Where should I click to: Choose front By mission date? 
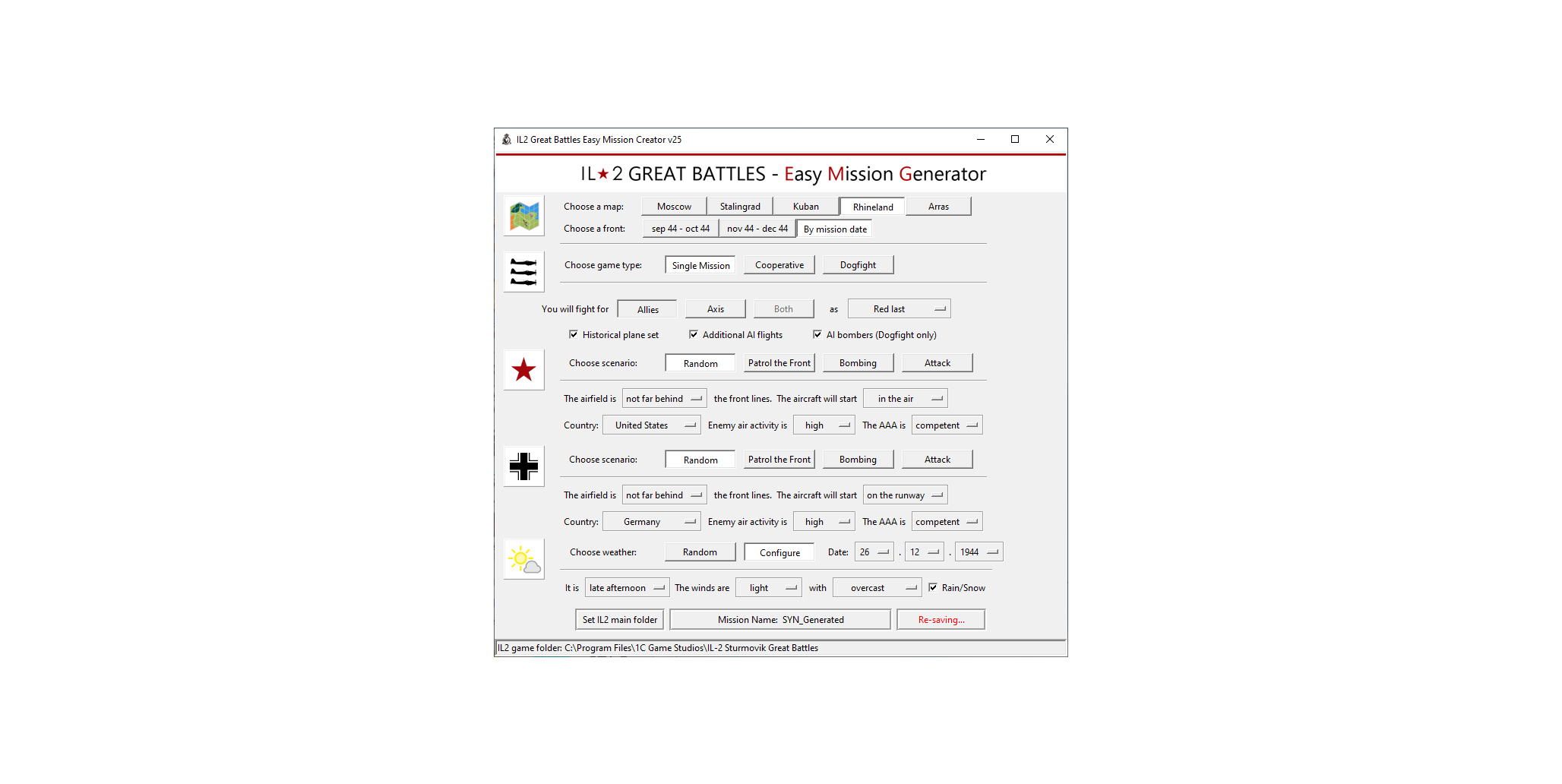point(835,229)
